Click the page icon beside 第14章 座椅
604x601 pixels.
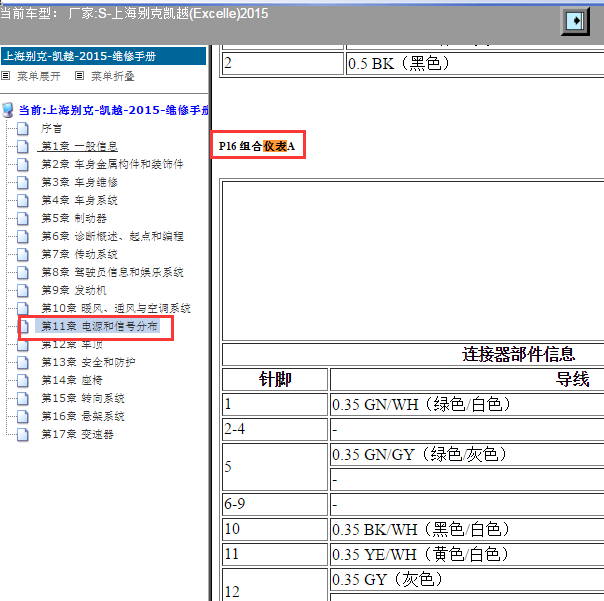23,380
